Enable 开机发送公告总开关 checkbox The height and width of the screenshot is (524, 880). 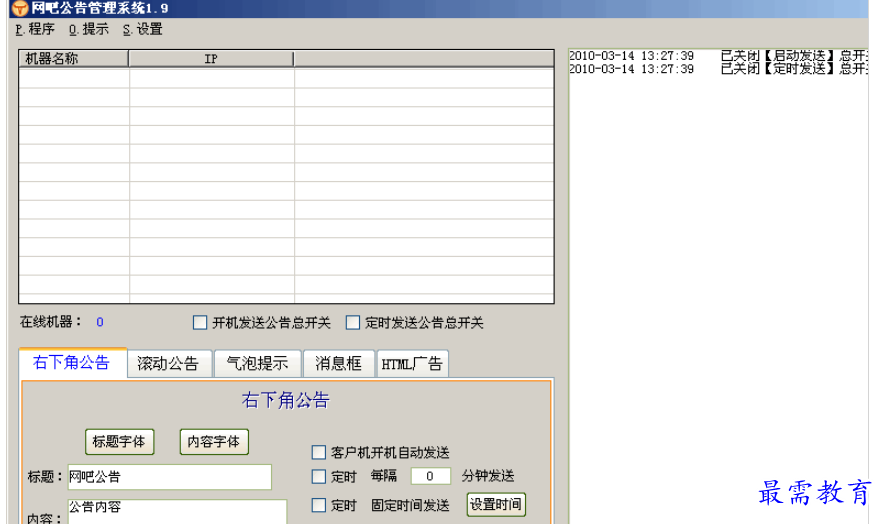200,323
